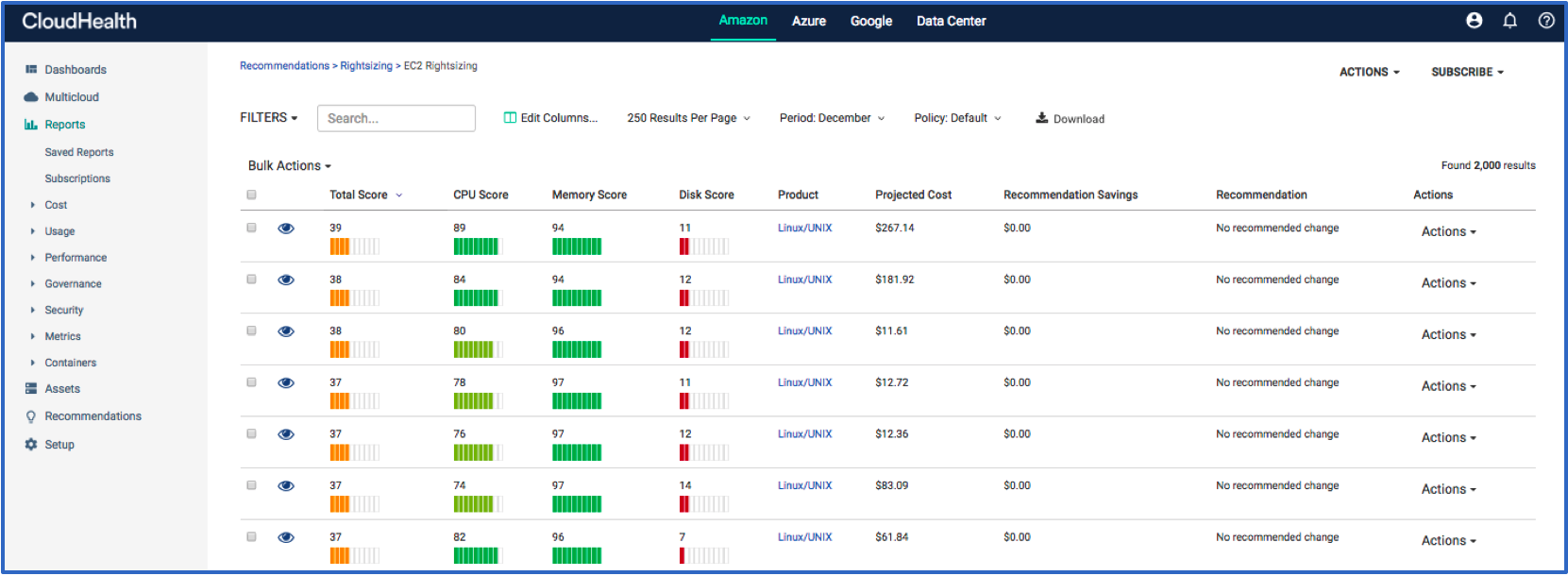
Task: Tick the checkbox for the $267.14 row
Action: [251, 228]
